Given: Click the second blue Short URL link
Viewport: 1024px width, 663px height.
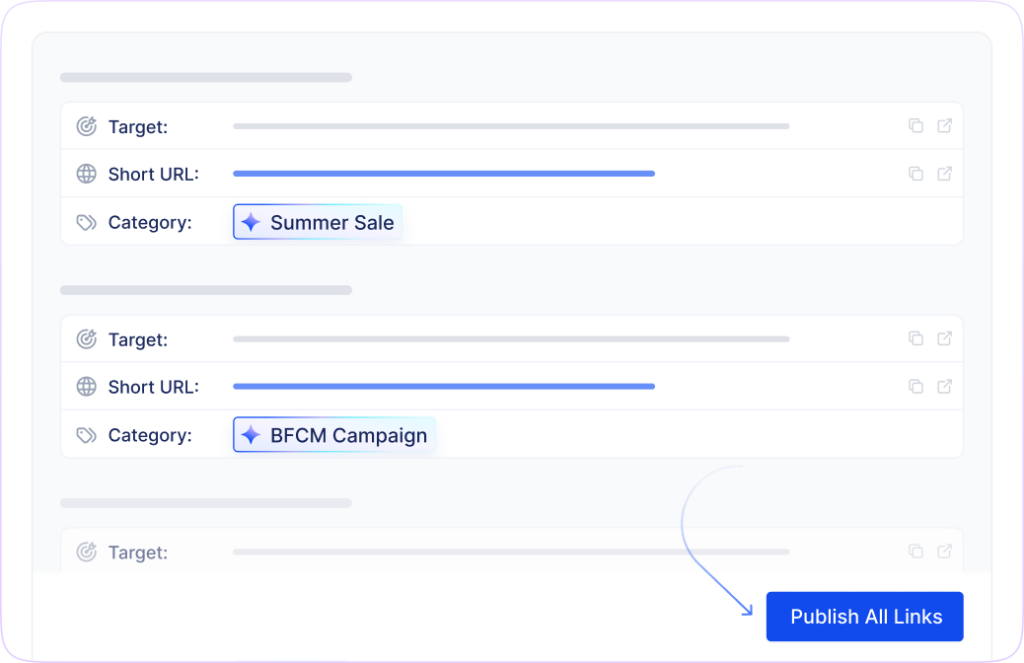Looking at the screenshot, I should (443, 386).
